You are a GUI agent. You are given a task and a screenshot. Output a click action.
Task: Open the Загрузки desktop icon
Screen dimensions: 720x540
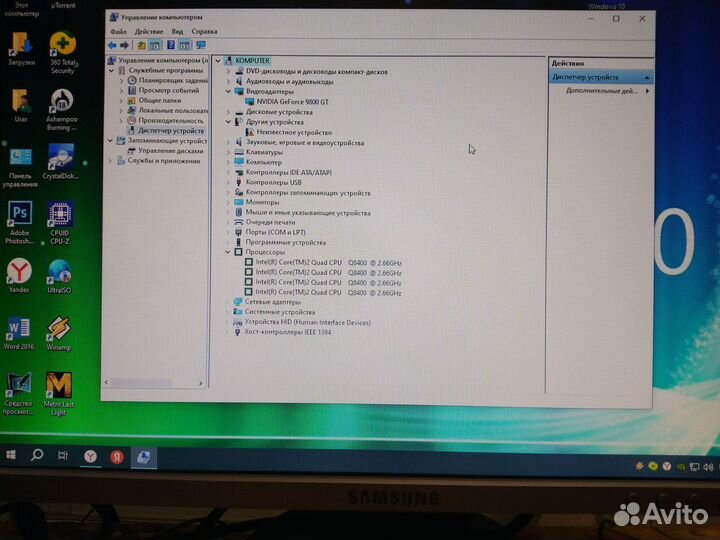[x=21, y=48]
